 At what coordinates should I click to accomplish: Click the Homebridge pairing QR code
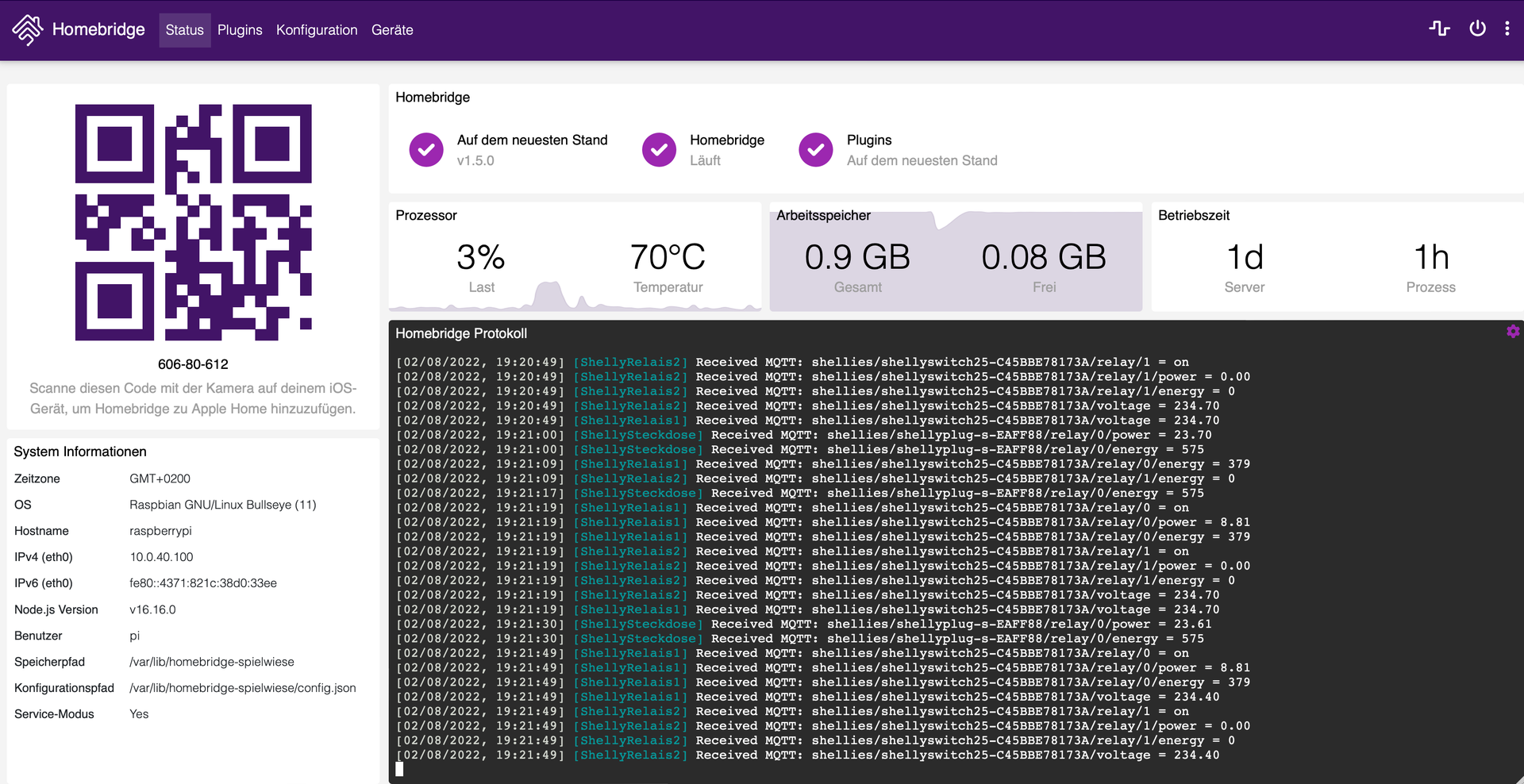[193, 222]
